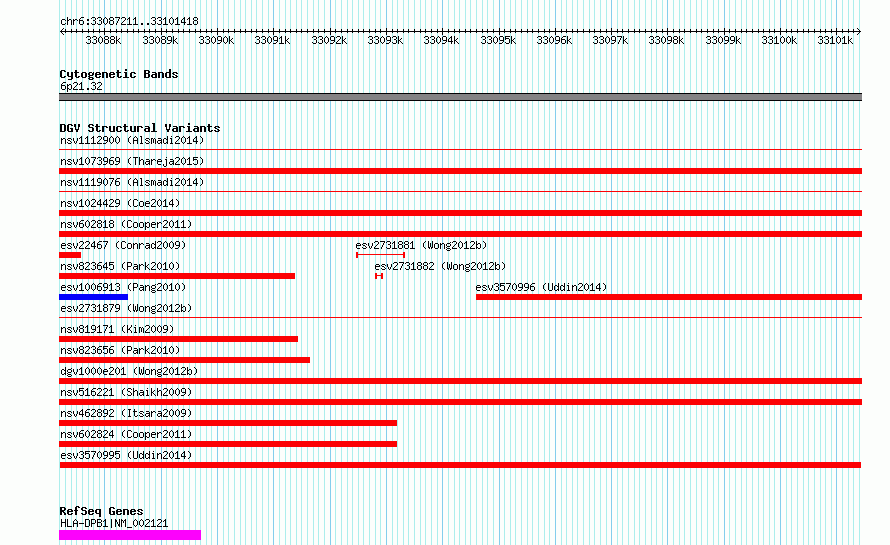The height and width of the screenshot is (545, 890).
Task: Click esv22467 (Conrad2009) label
Action: 123,245
